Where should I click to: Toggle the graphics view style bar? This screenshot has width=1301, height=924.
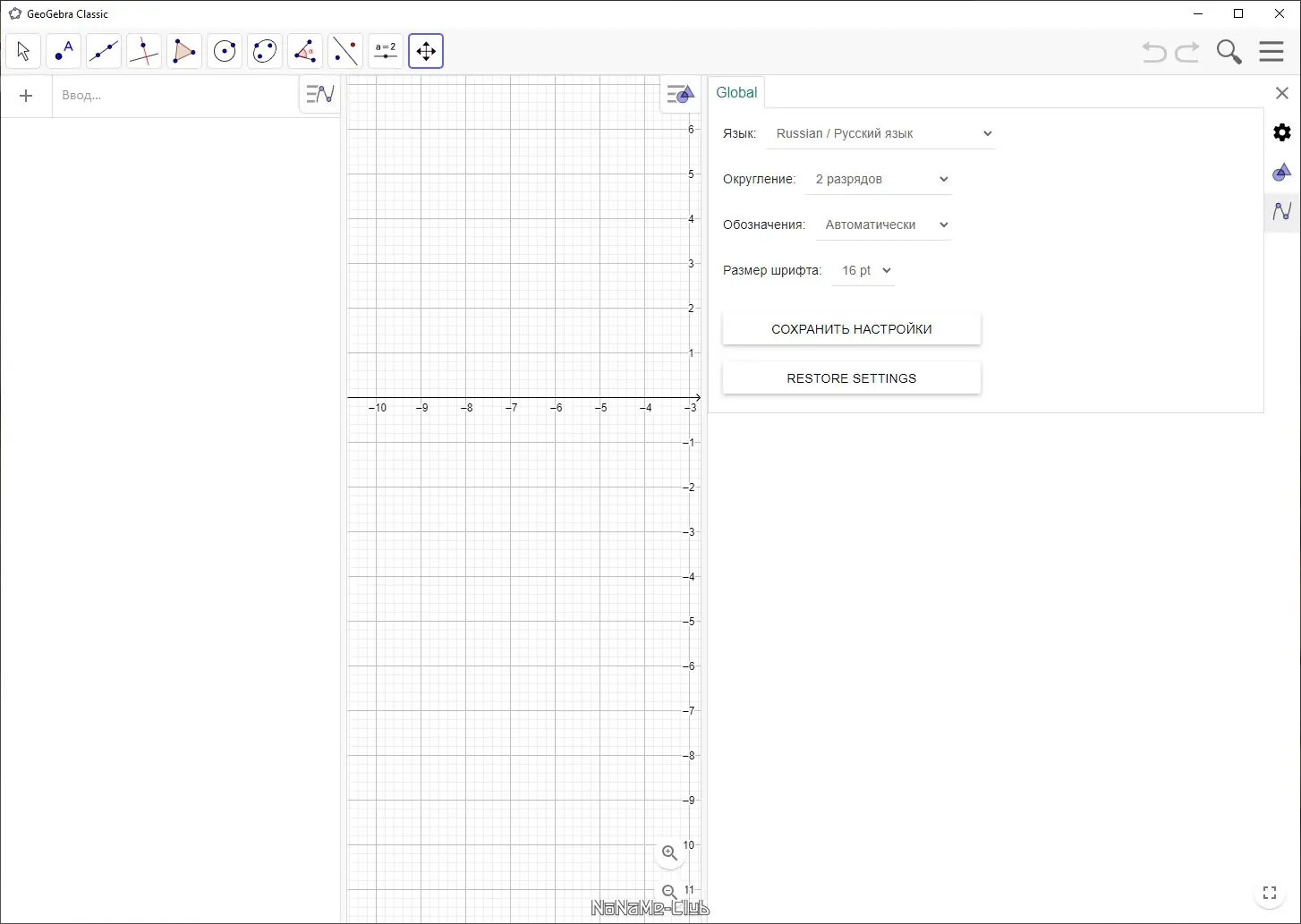[x=680, y=94]
